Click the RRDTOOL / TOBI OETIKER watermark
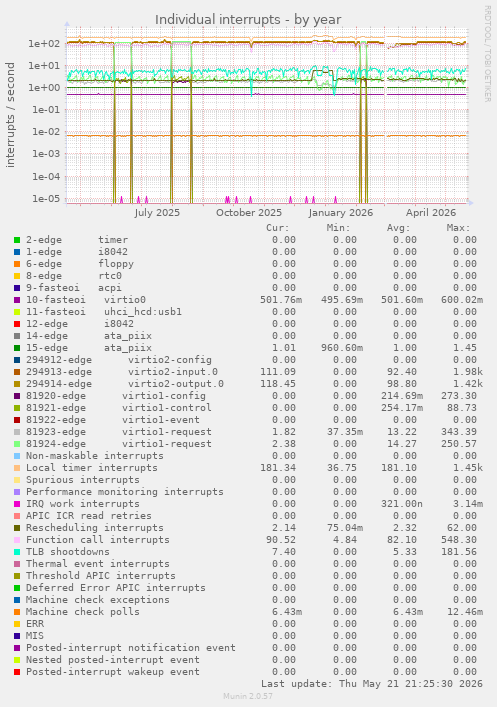Image resolution: width=497 pixels, height=707 pixels. coord(488,53)
